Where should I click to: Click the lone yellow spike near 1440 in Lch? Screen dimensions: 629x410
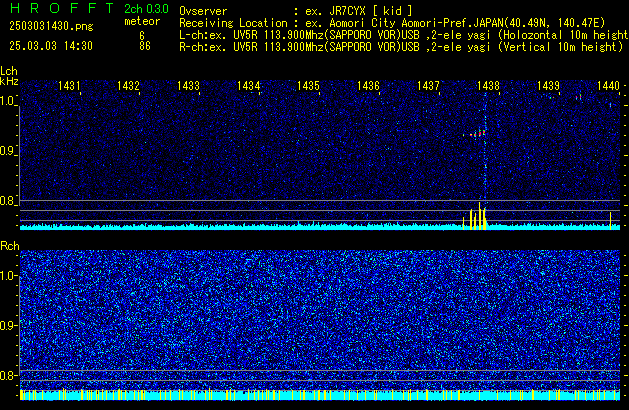pos(610,221)
